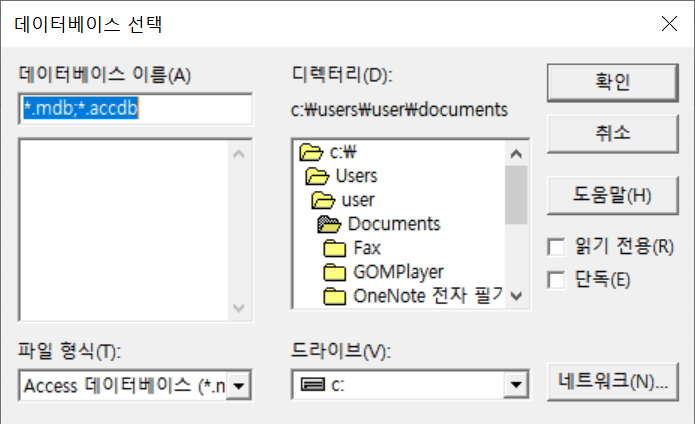Click the user folder icon
The height and width of the screenshot is (424, 695).
(324, 200)
